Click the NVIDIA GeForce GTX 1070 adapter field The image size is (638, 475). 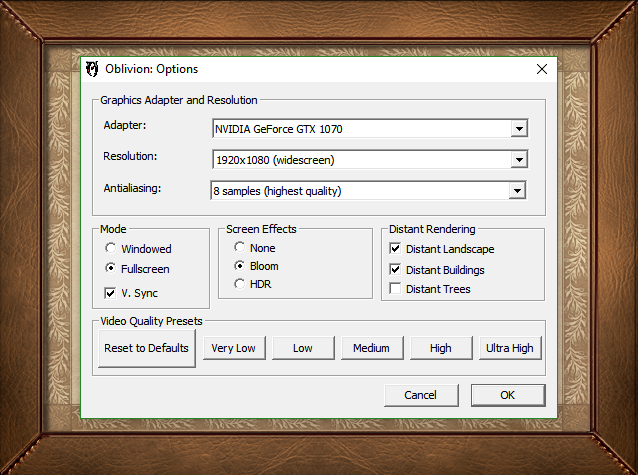370,129
